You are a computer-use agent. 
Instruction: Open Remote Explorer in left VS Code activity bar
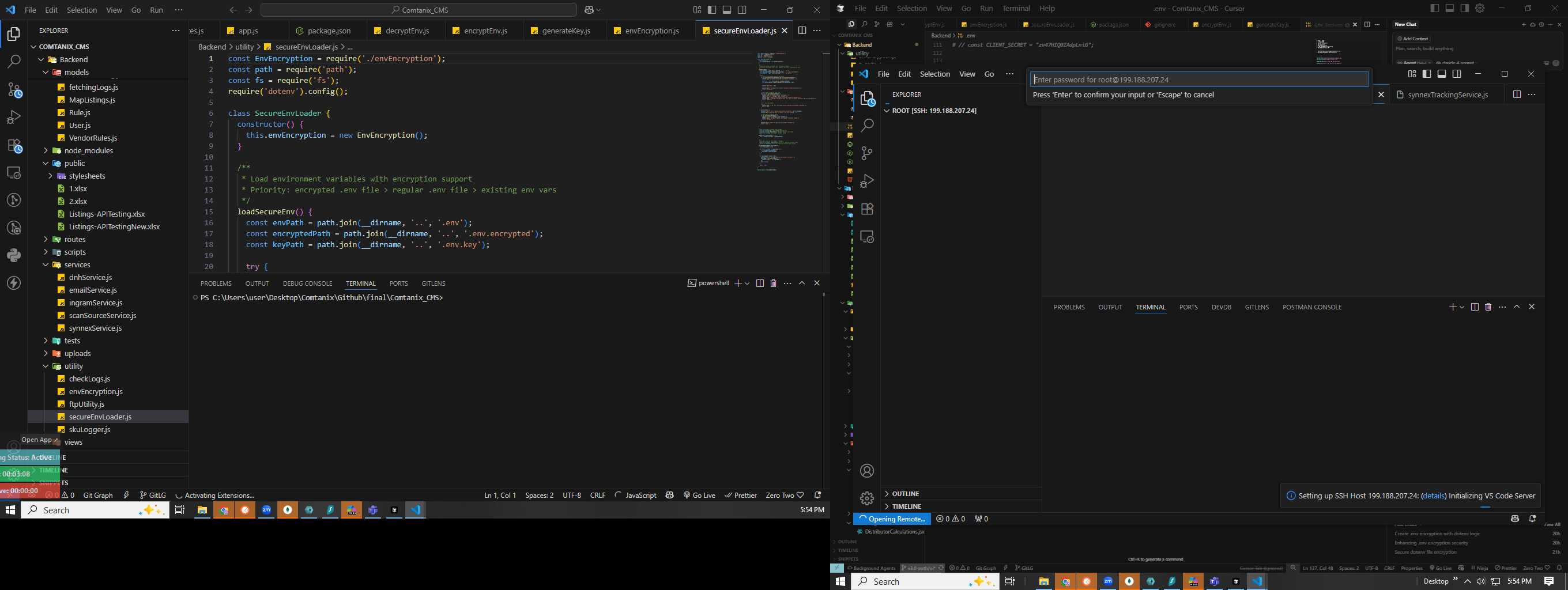pyautogui.click(x=13, y=173)
